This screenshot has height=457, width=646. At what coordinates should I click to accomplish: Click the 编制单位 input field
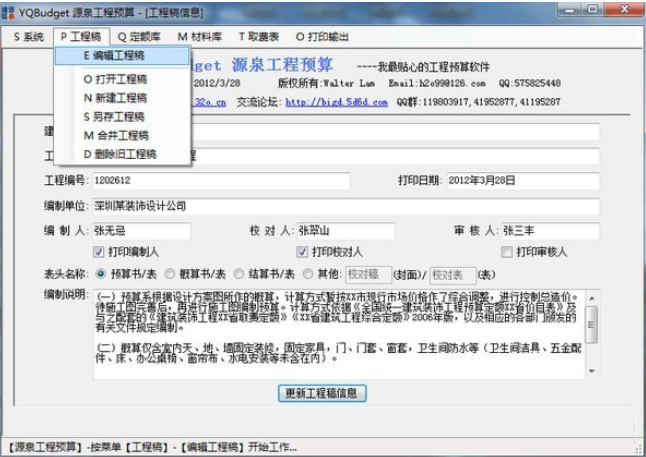(x=346, y=206)
